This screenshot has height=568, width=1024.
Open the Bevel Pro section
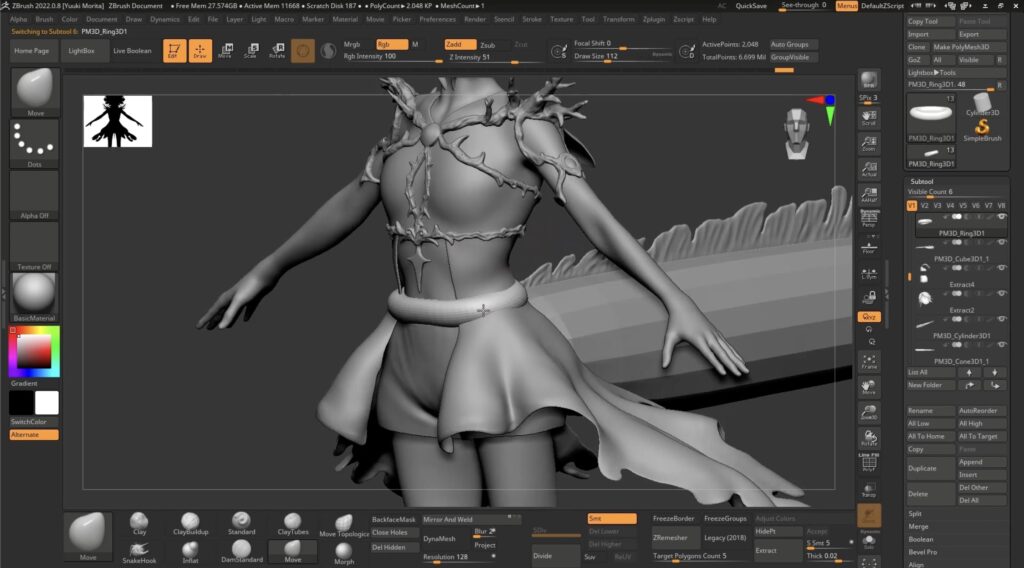pos(923,552)
